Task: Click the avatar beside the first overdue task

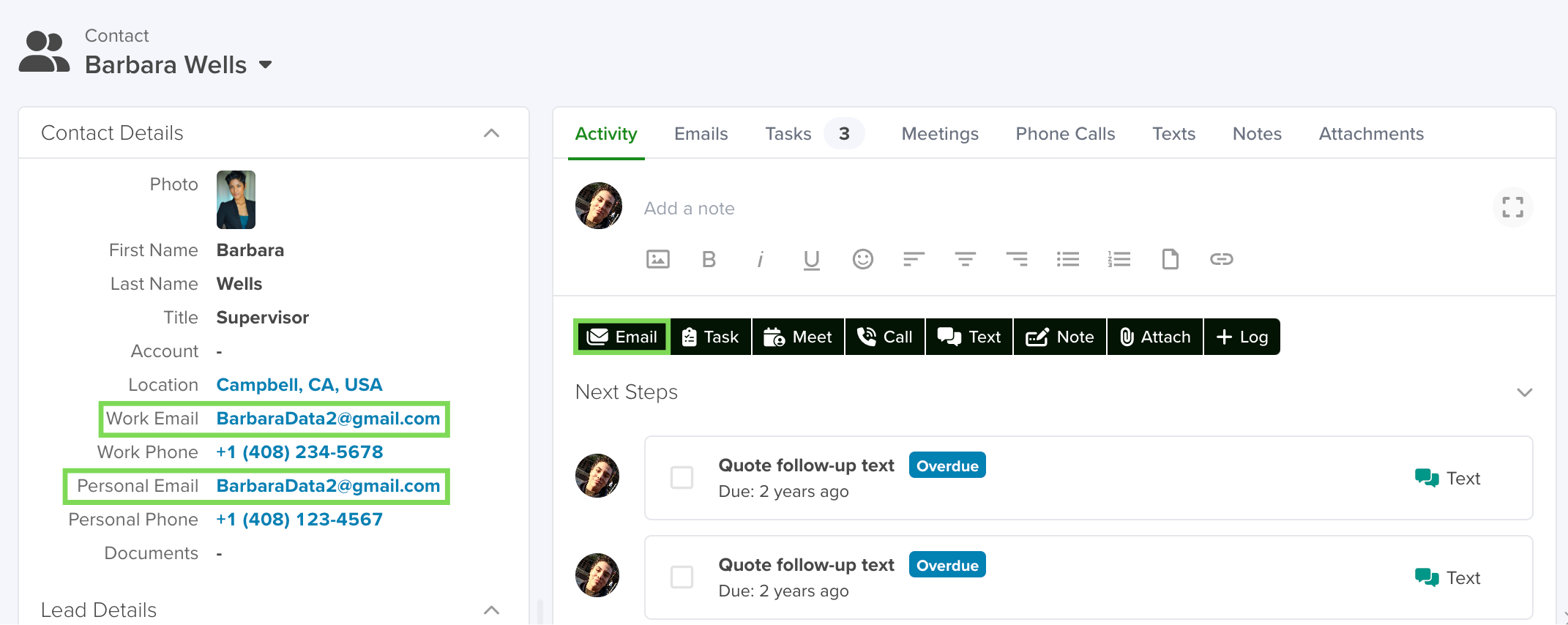Action: click(x=597, y=476)
